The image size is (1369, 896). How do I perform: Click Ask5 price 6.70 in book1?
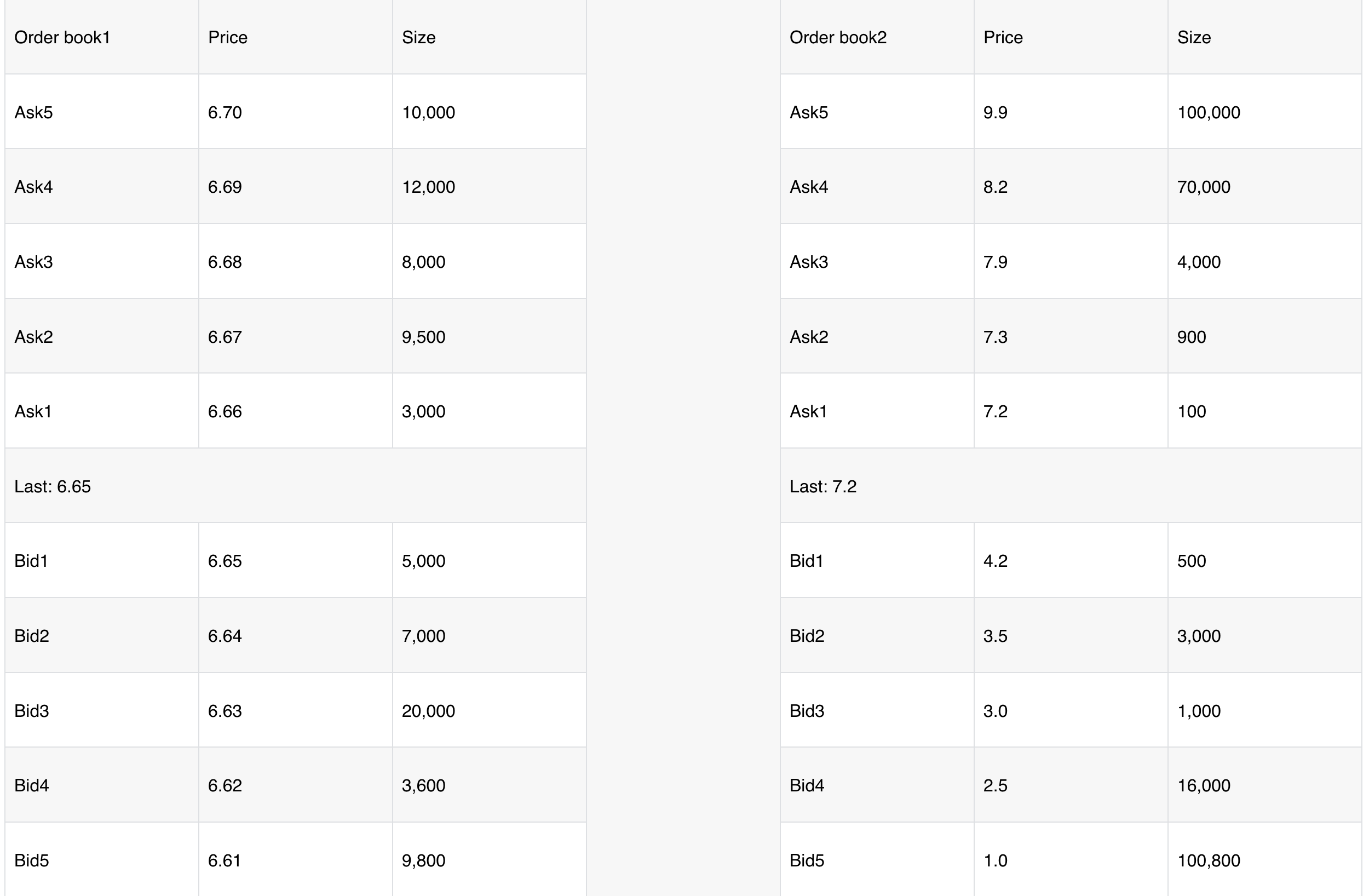(x=296, y=112)
